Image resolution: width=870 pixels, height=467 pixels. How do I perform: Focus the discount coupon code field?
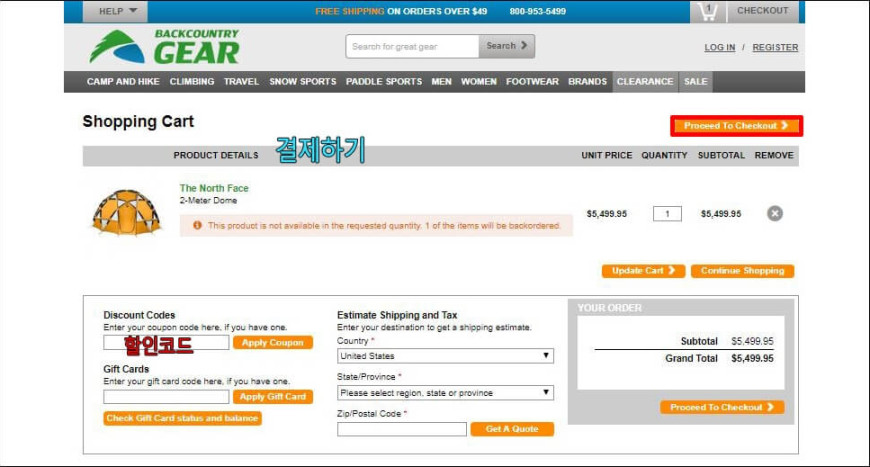(x=166, y=343)
